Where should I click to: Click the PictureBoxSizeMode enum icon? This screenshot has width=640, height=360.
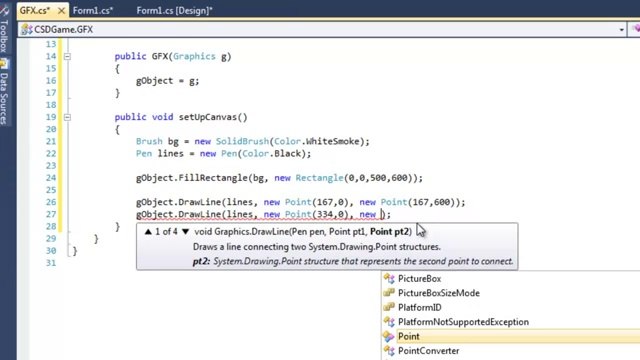pos(389,293)
